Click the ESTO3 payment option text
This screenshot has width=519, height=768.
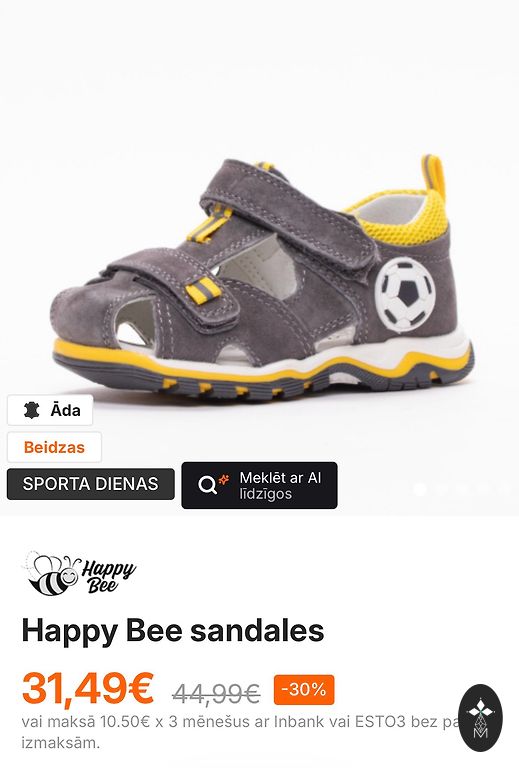click(380, 722)
